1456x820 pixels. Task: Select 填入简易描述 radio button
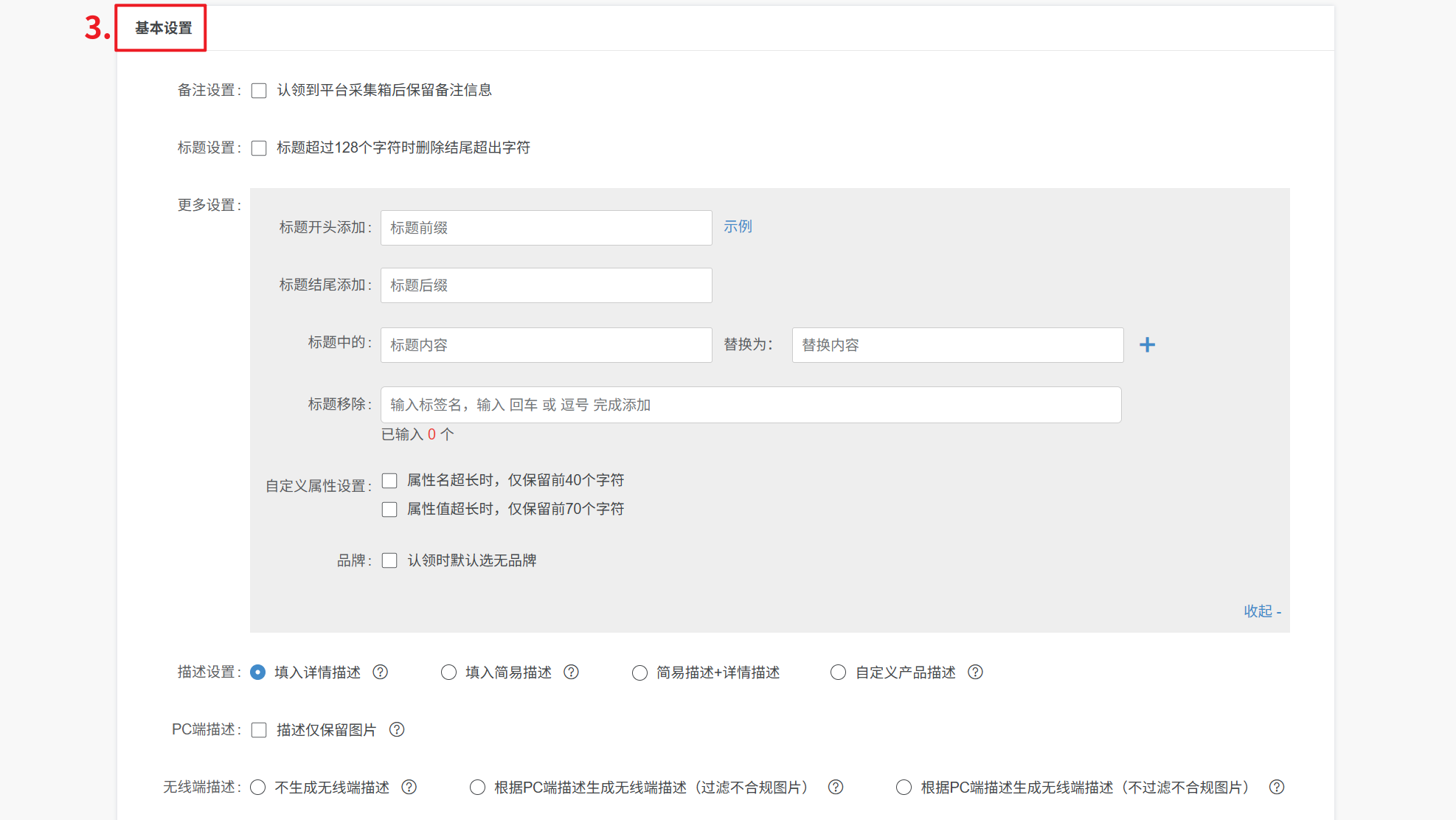click(448, 672)
